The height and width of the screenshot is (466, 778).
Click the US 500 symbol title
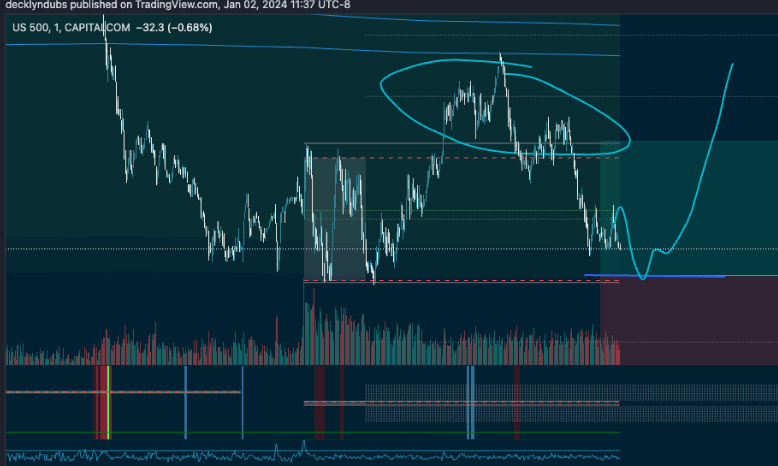pos(32,27)
